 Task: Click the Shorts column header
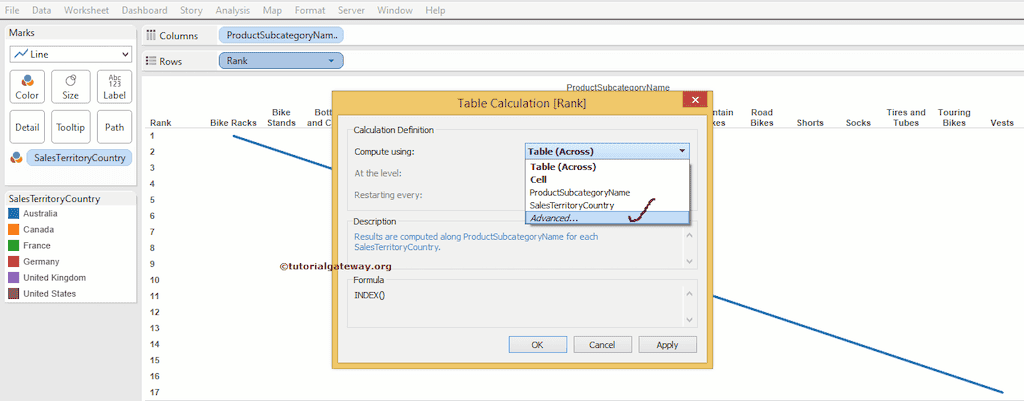pyautogui.click(x=810, y=123)
